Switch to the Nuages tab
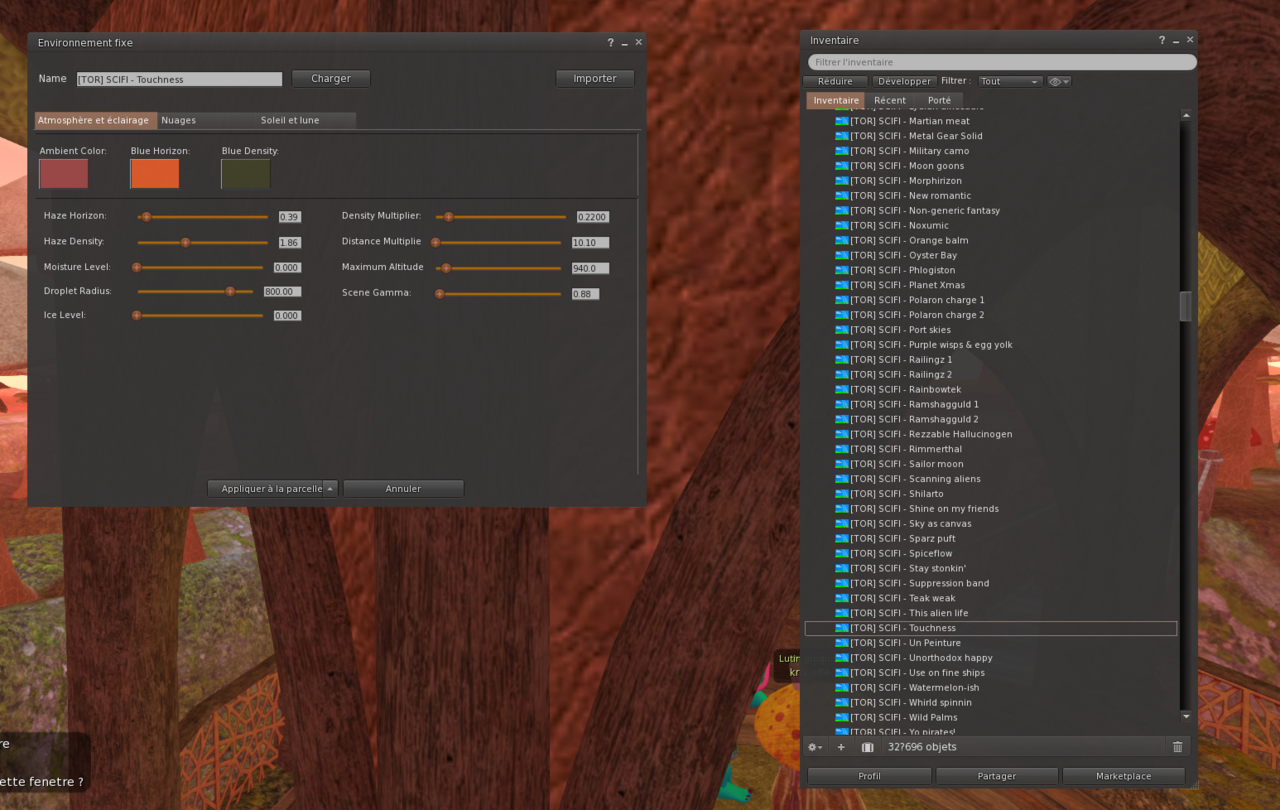This screenshot has width=1280, height=810. point(179,120)
